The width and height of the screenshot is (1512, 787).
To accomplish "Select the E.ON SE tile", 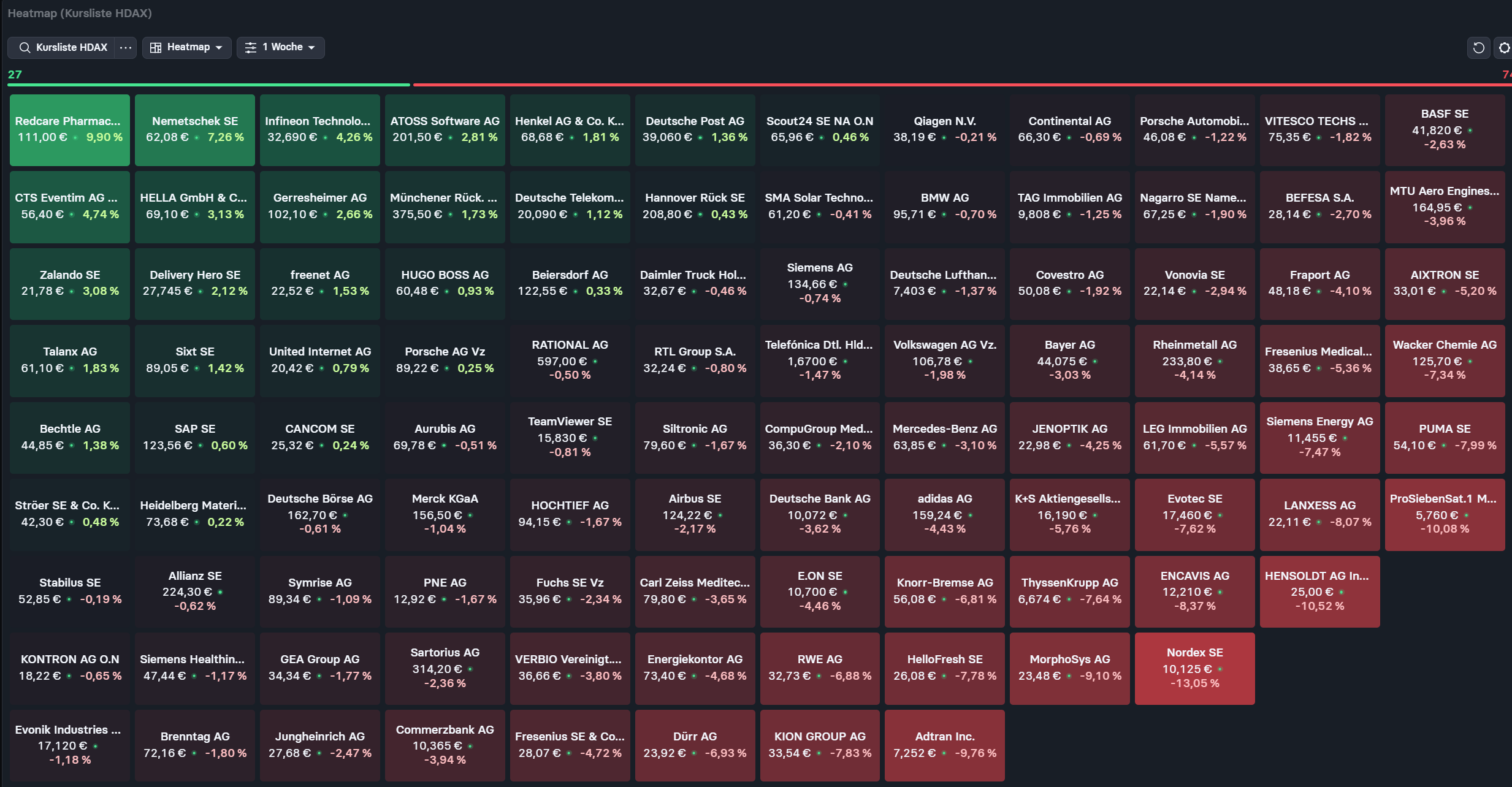I will [x=820, y=591].
